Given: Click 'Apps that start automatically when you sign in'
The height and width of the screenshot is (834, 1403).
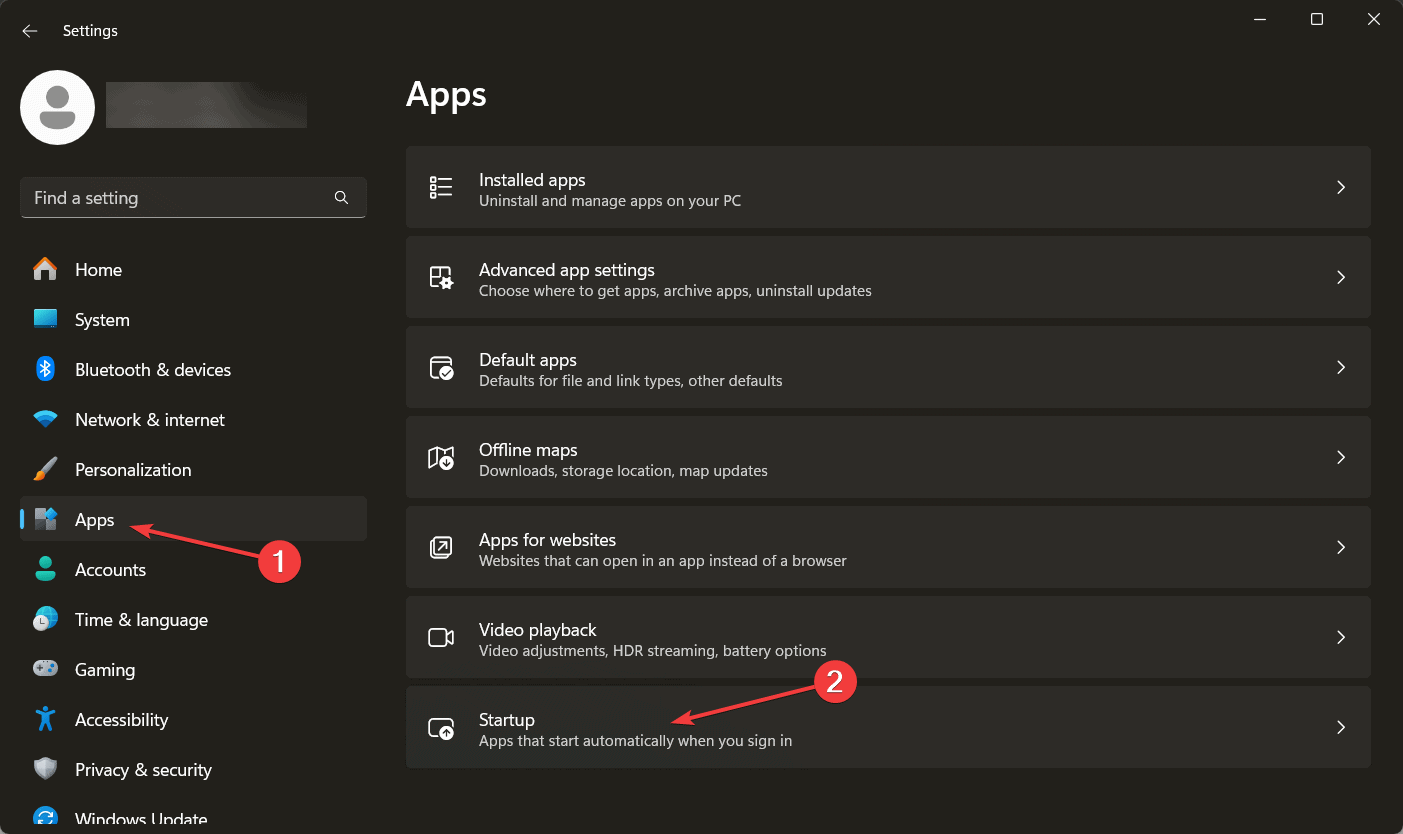Looking at the screenshot, I should click(x=635, y=741).
